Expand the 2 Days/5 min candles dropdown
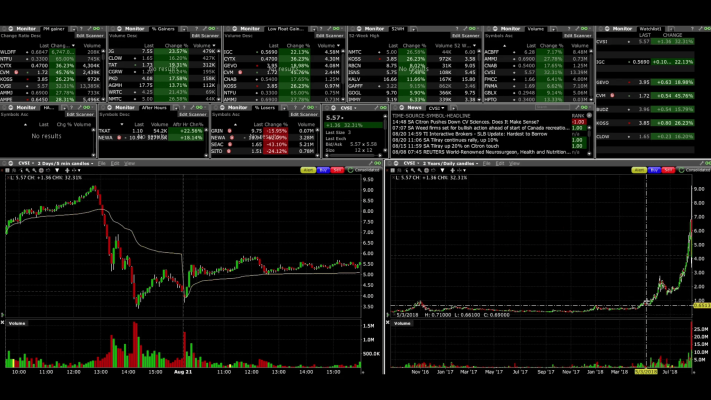This screenshot has width=711, height=400. tap(72, 162)
